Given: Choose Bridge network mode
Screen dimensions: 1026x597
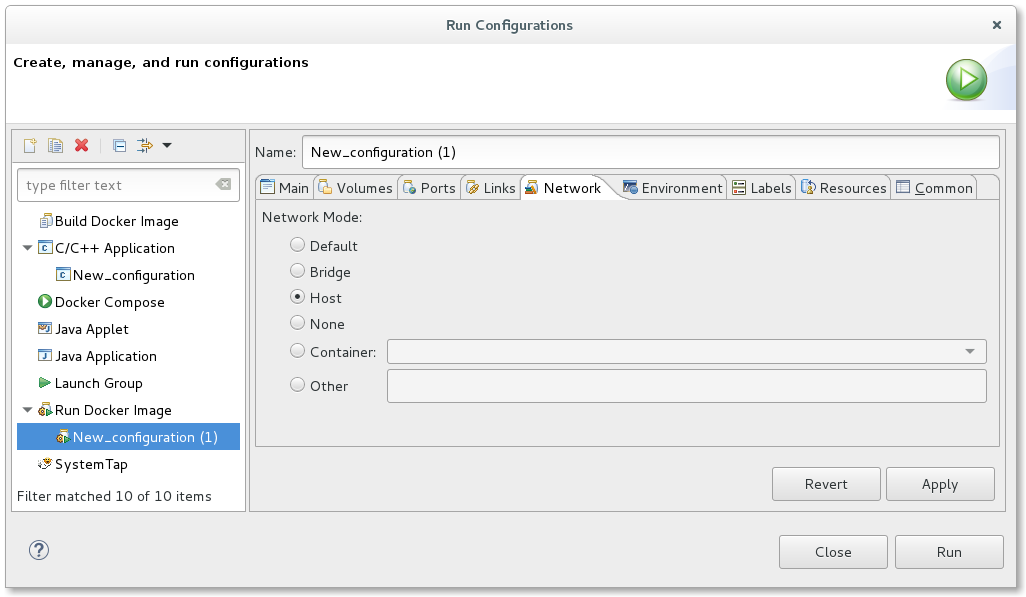Looking at the screenshot, I should coord(297,271).
